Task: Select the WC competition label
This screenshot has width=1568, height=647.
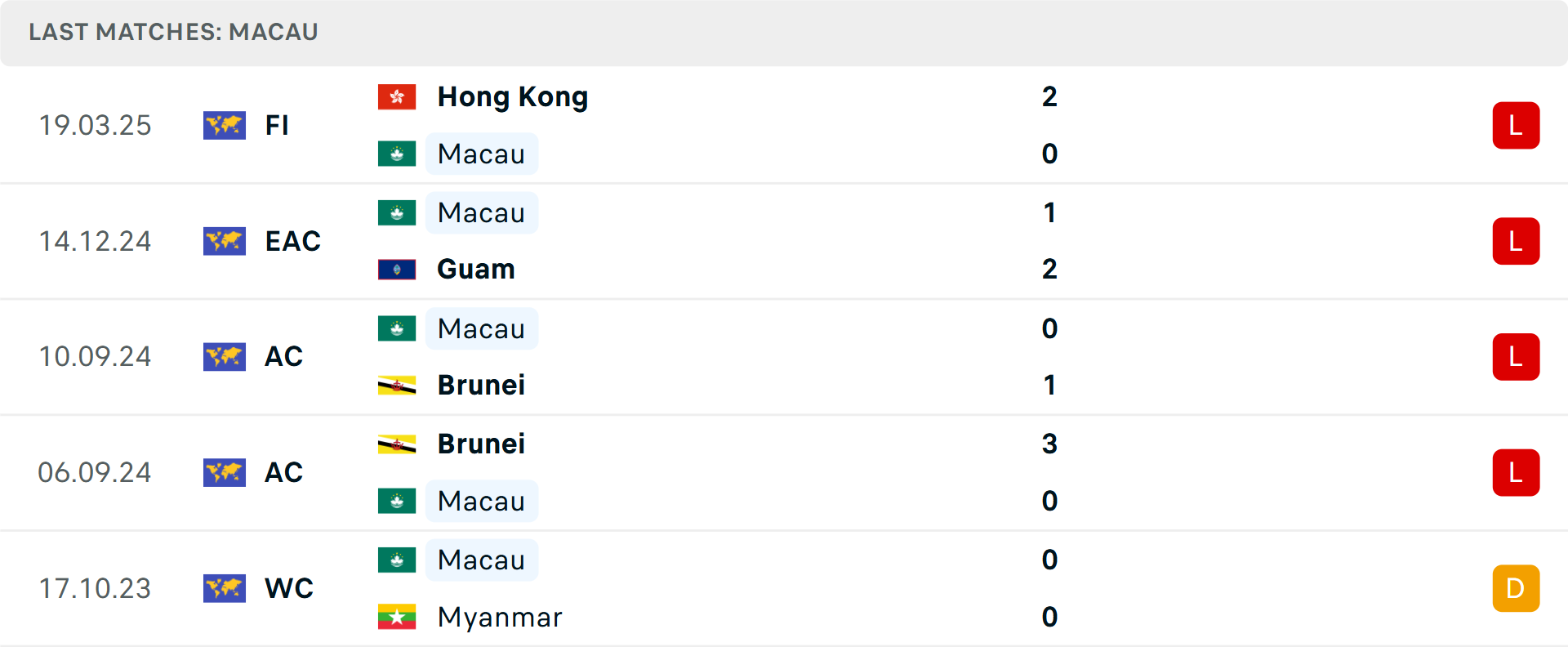Action: [x=288, y=588]
